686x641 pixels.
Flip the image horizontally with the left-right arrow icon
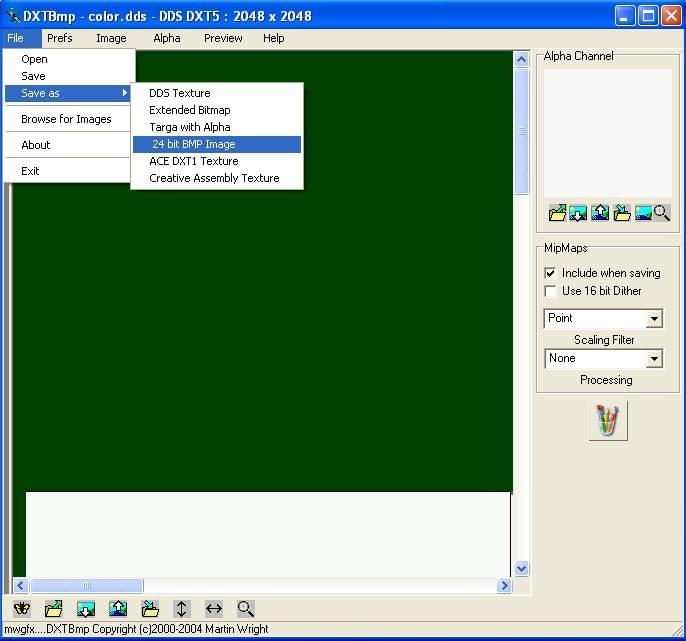click(214, 609)
